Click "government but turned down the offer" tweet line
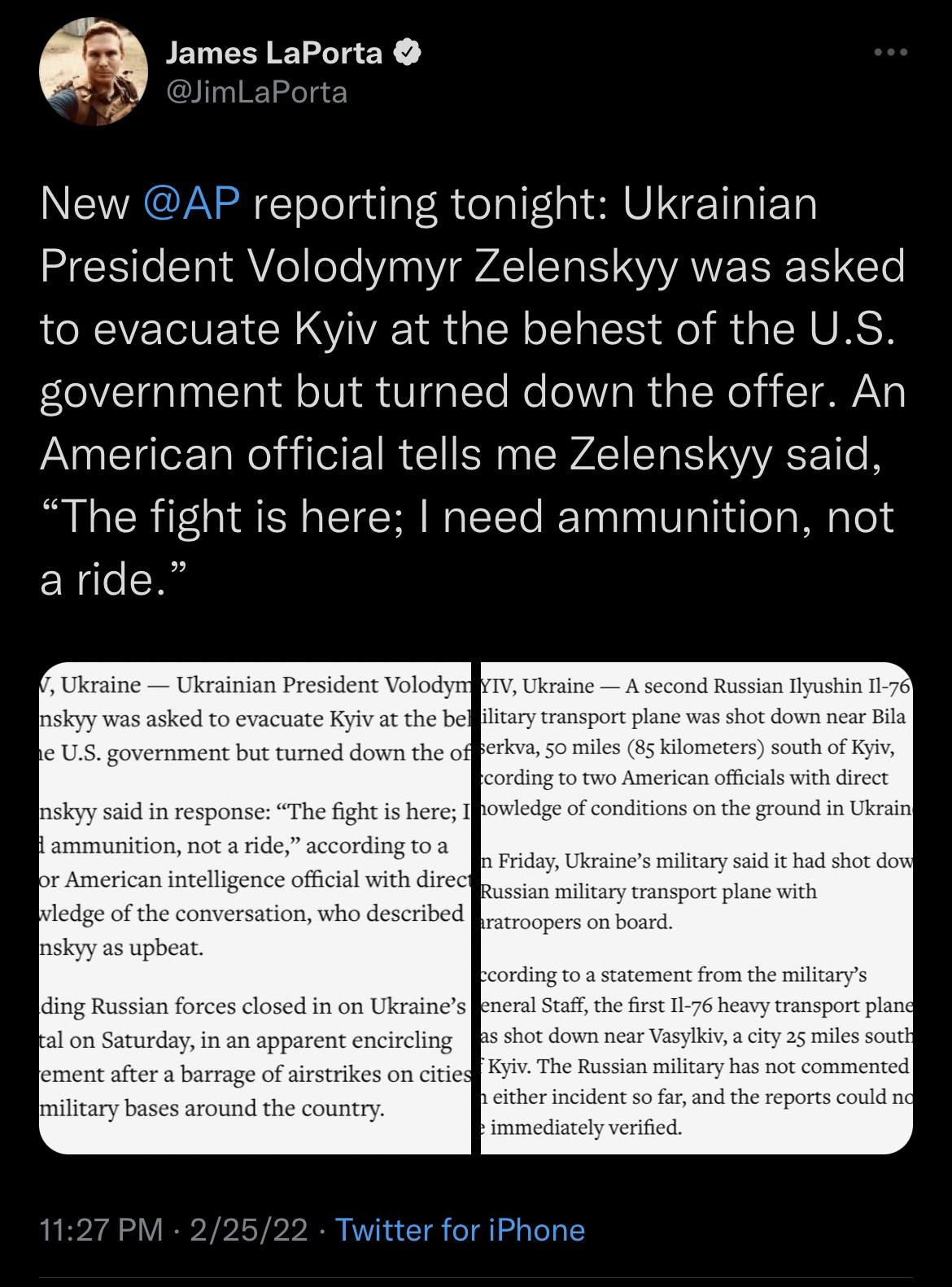Screen dimensions: 952x1287 click(472, 391)
